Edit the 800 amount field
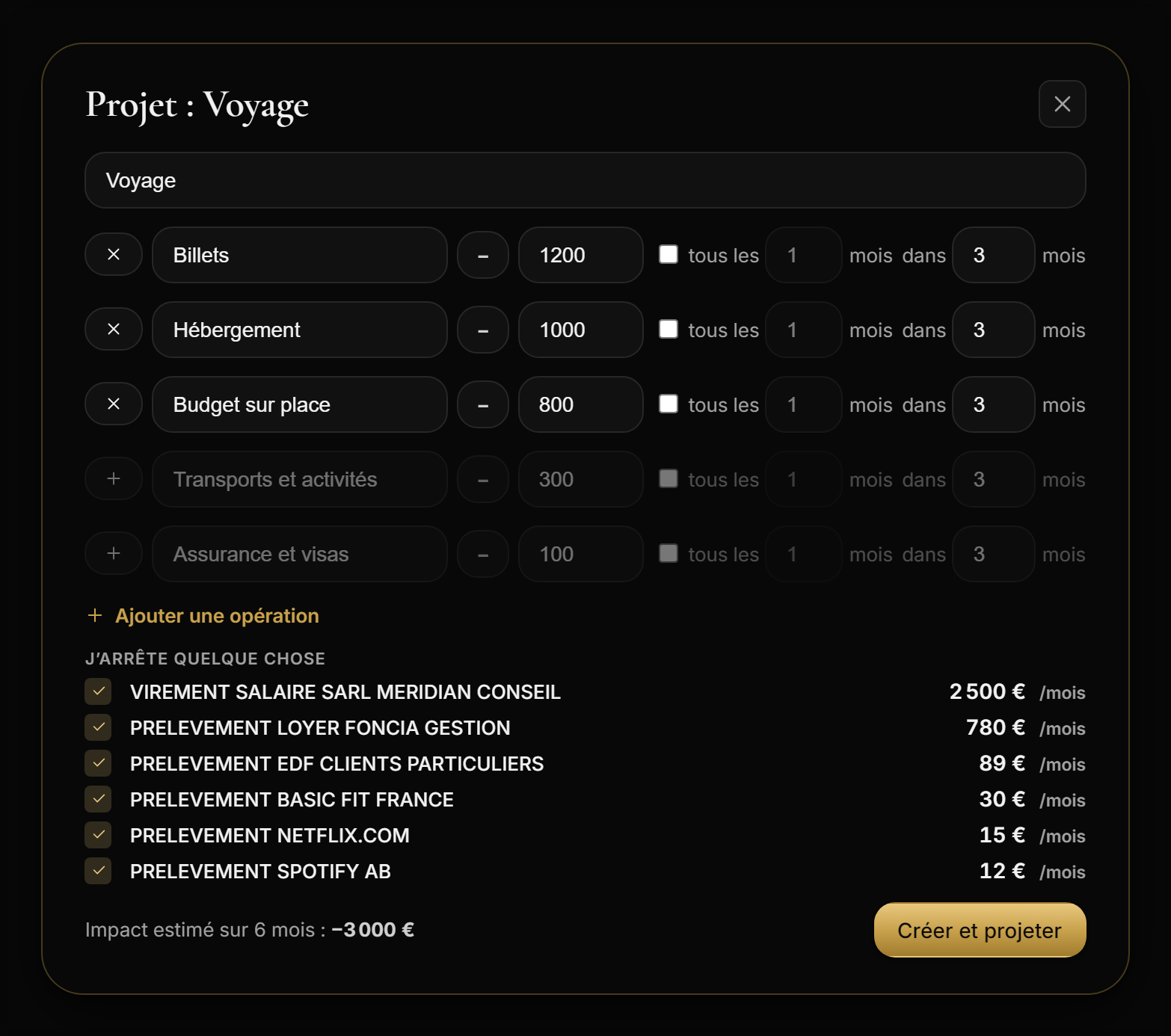This screenshot has width=1171, height=1036. tap(581, 404)
